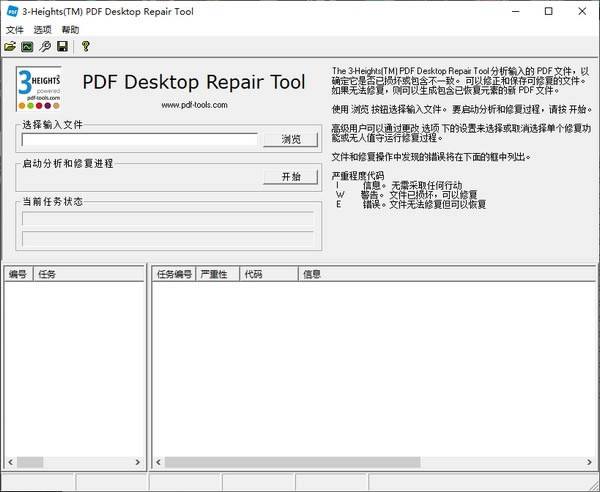Screen dimensions: 600x492
Task: Click the 代码 column header
Action: pos(269,274)
